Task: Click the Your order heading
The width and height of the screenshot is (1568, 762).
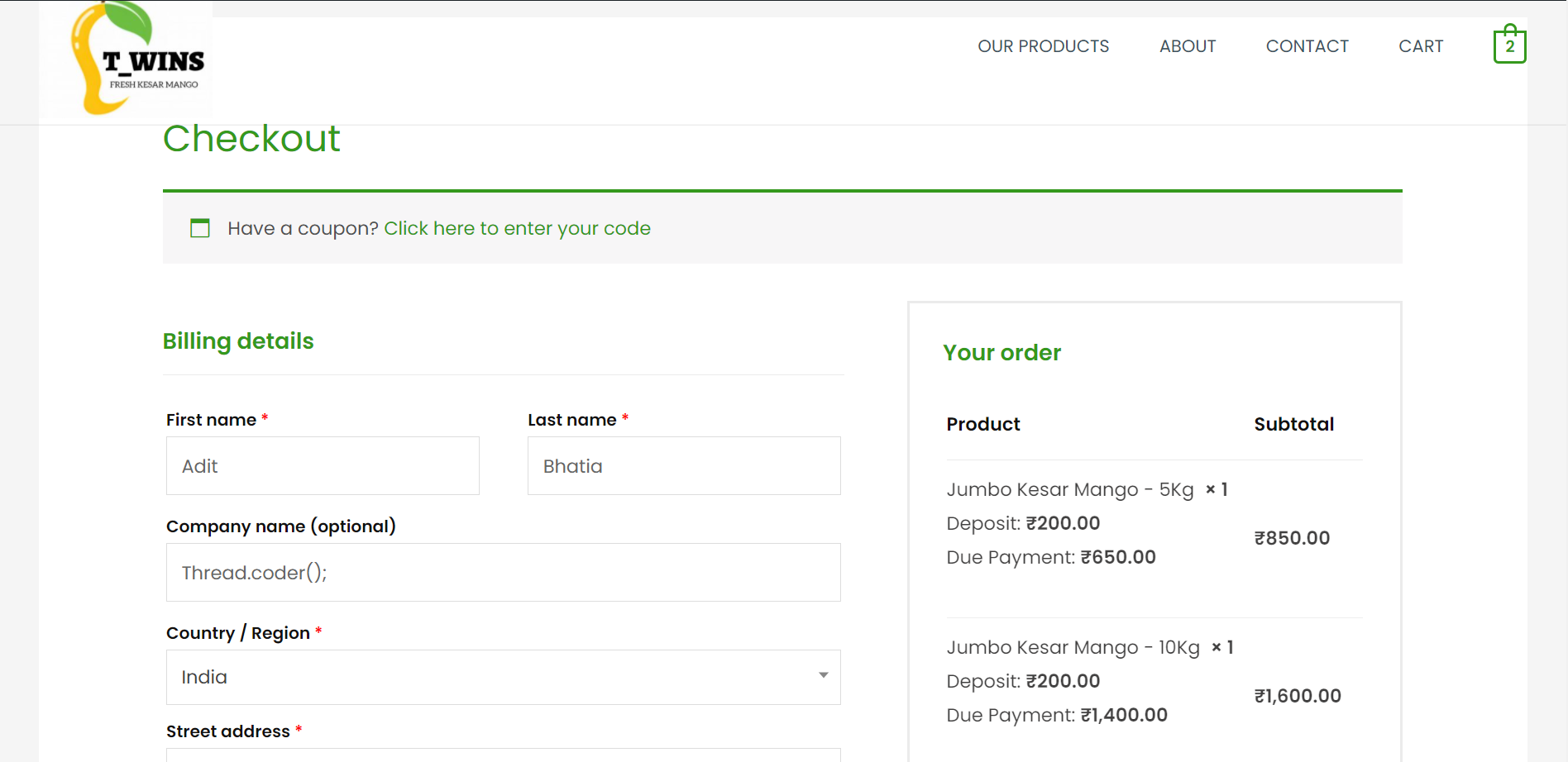Action: [1002, 353]
